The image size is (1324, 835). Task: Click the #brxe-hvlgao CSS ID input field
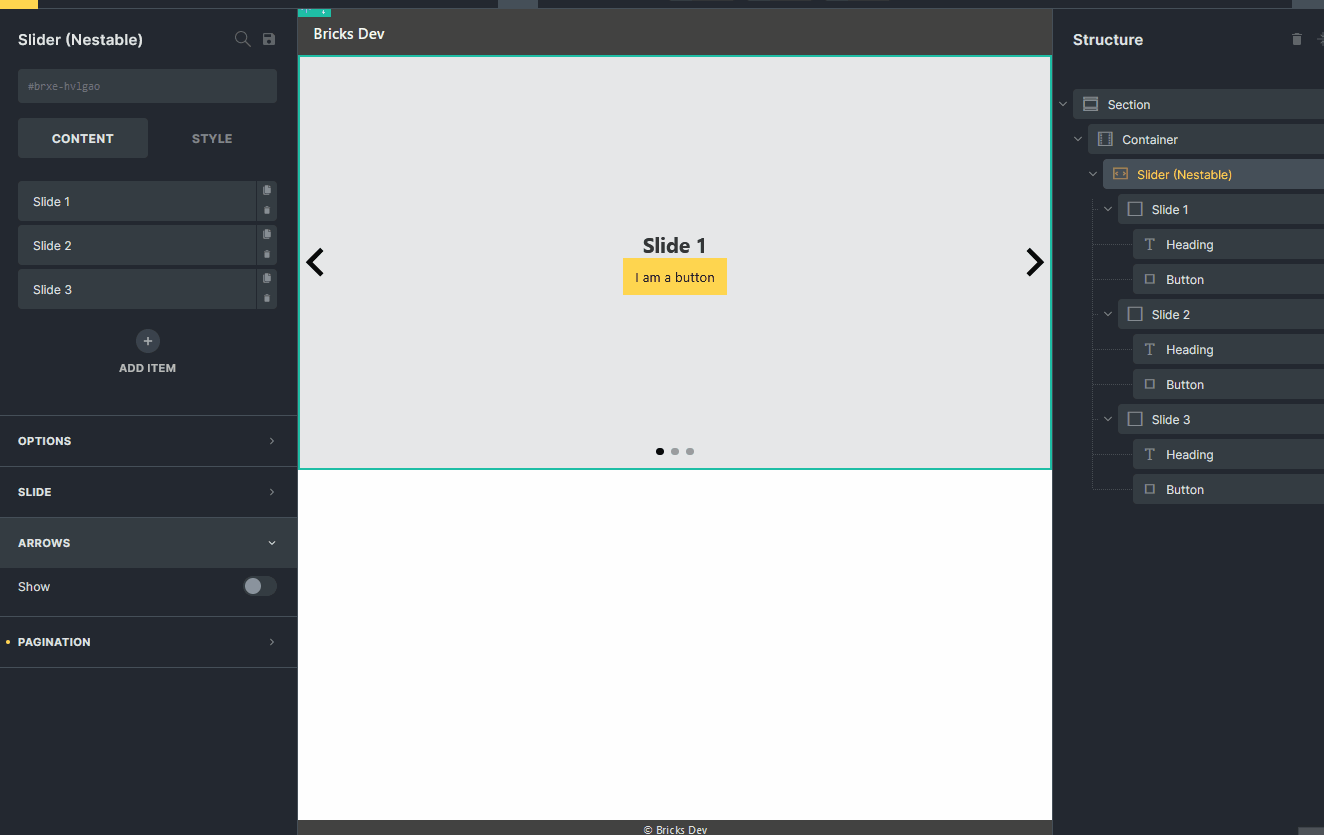click(x=147, y=86)
